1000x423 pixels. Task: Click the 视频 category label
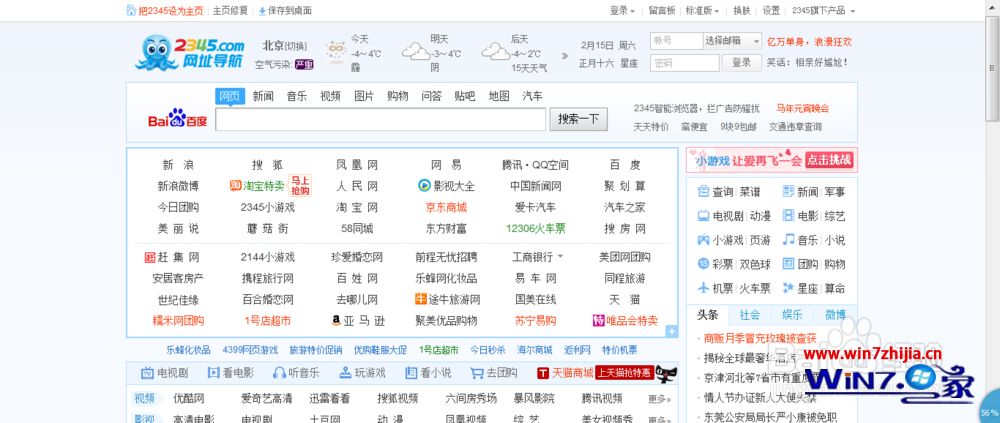pos(144,399)
